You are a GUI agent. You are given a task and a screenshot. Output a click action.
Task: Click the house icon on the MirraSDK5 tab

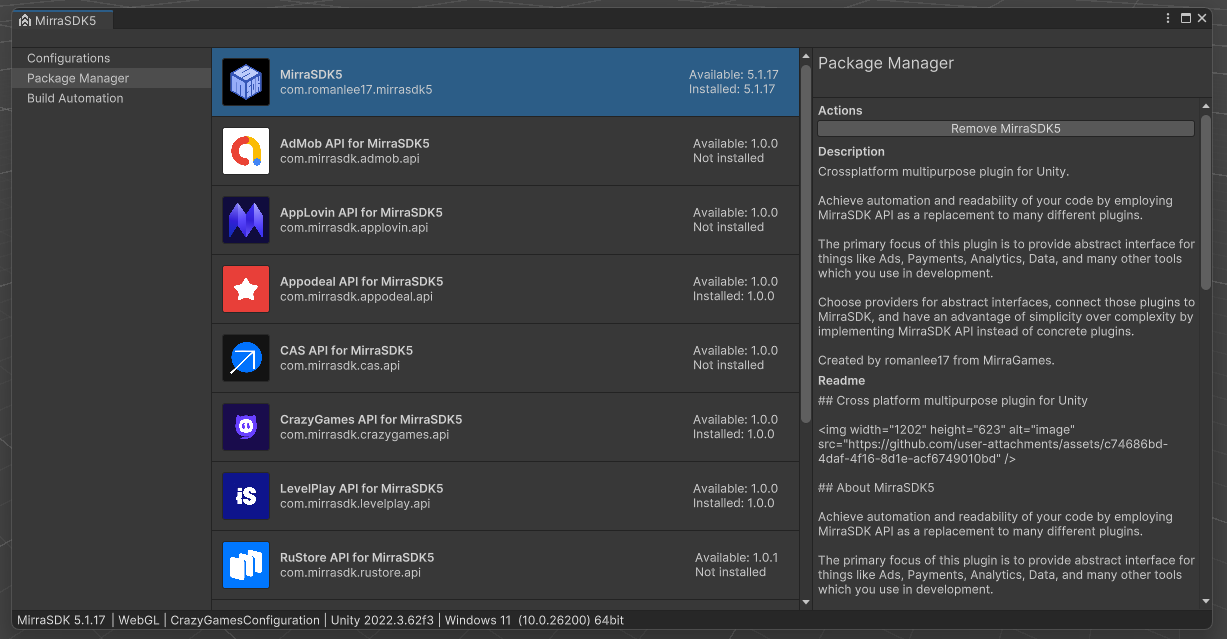click(x=25, y=18)
